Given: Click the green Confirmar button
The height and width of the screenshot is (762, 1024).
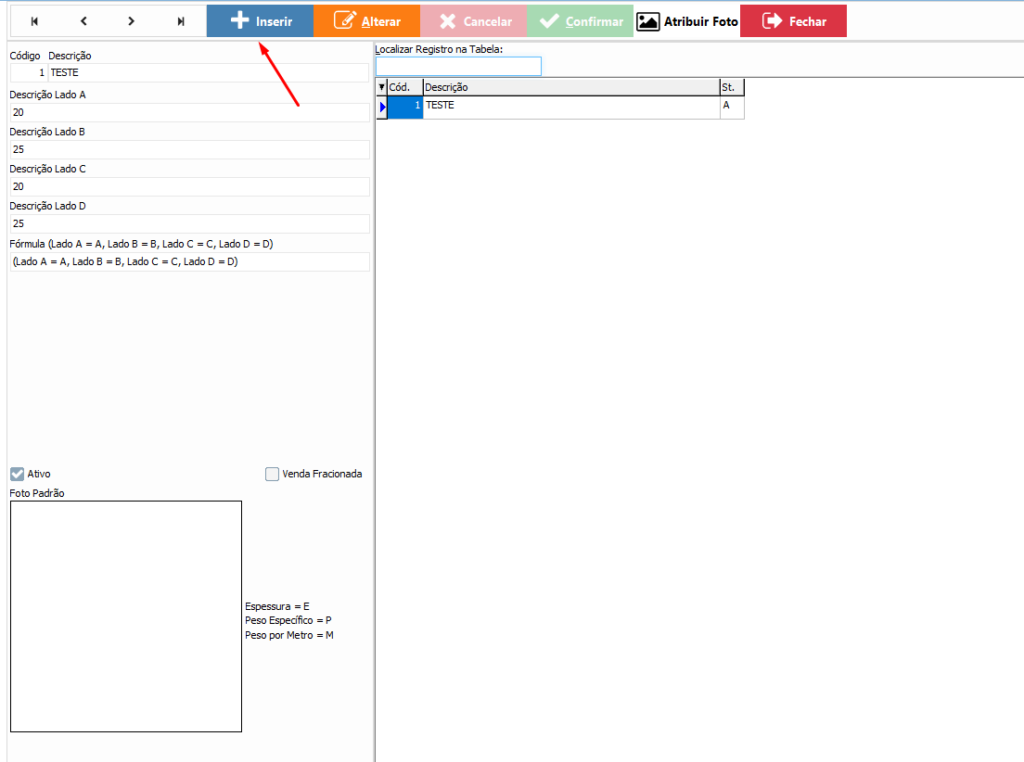Looking at the screenshot, I should click(580, 21).
